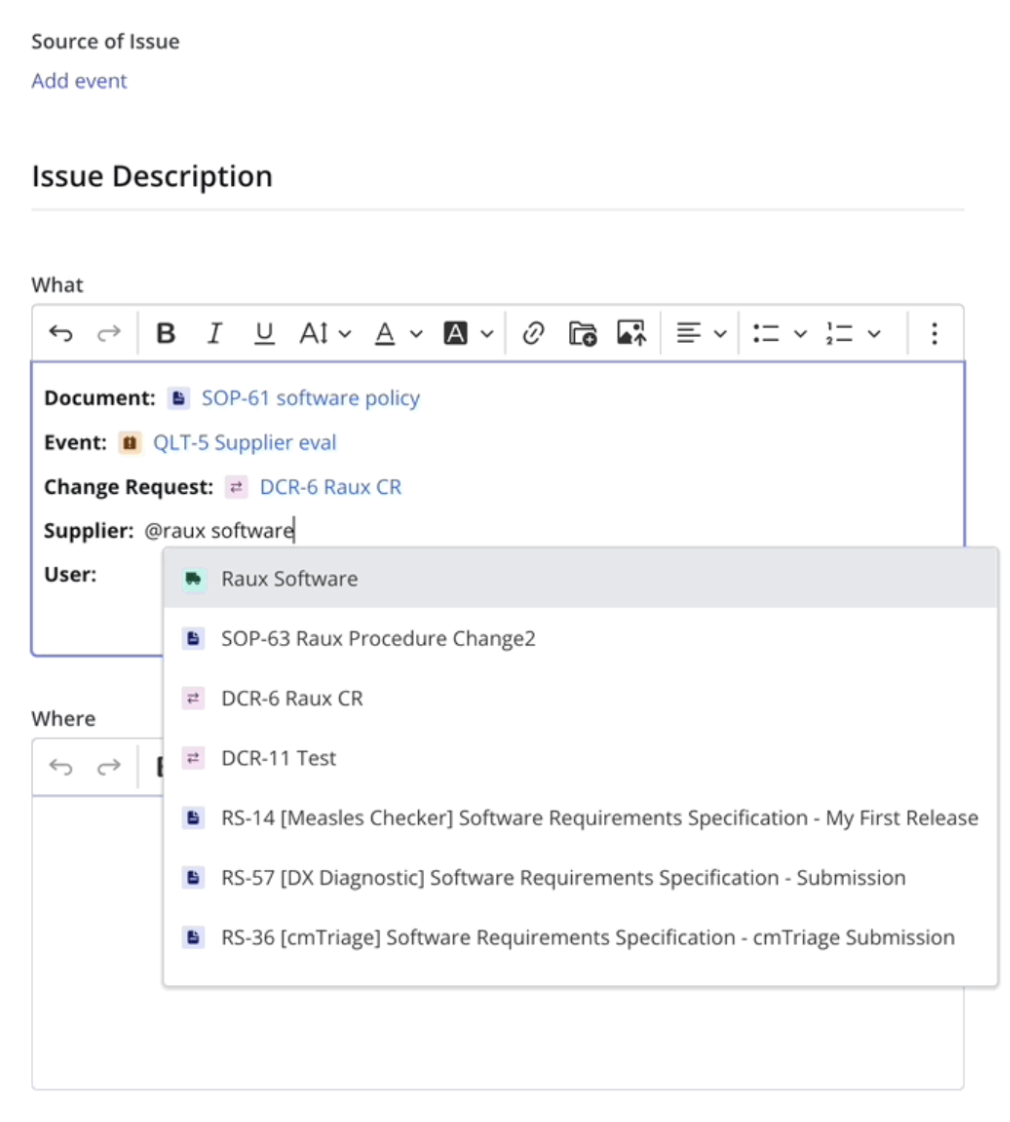
Task: Click the image upload icon
Action: (x=631, y=333)
